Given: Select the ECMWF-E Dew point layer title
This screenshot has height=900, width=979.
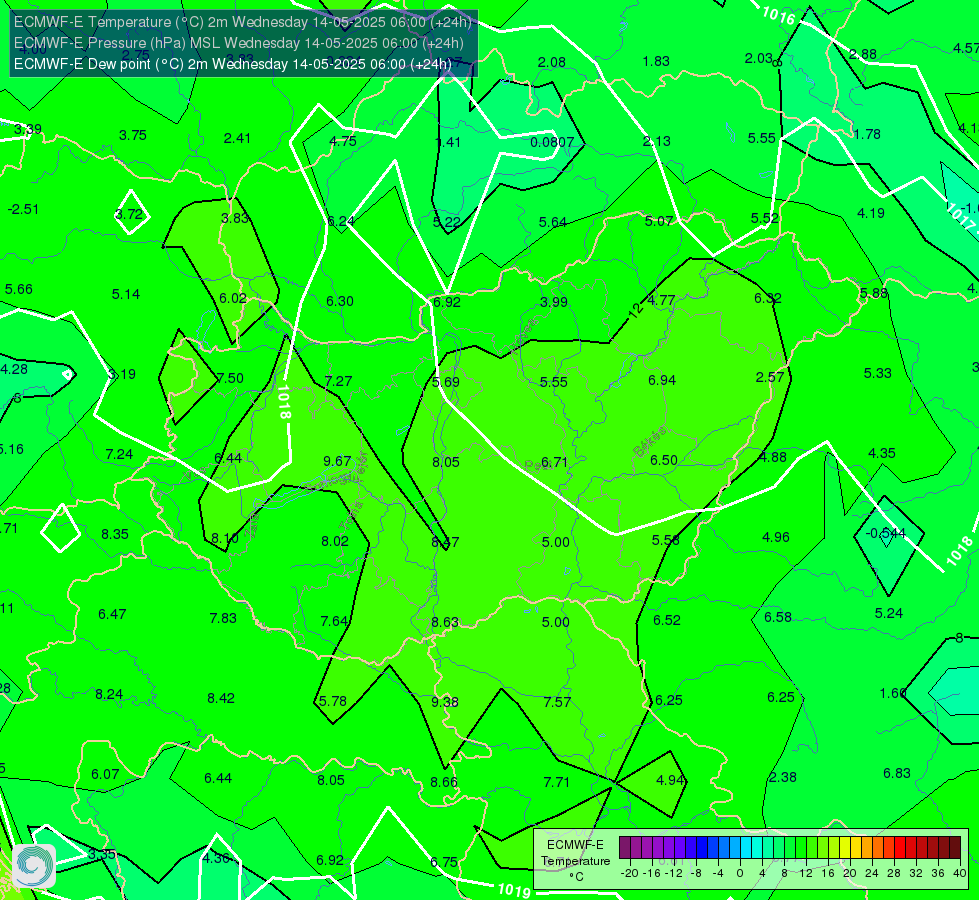Looking at the screenshot, I should coord(233,64).
